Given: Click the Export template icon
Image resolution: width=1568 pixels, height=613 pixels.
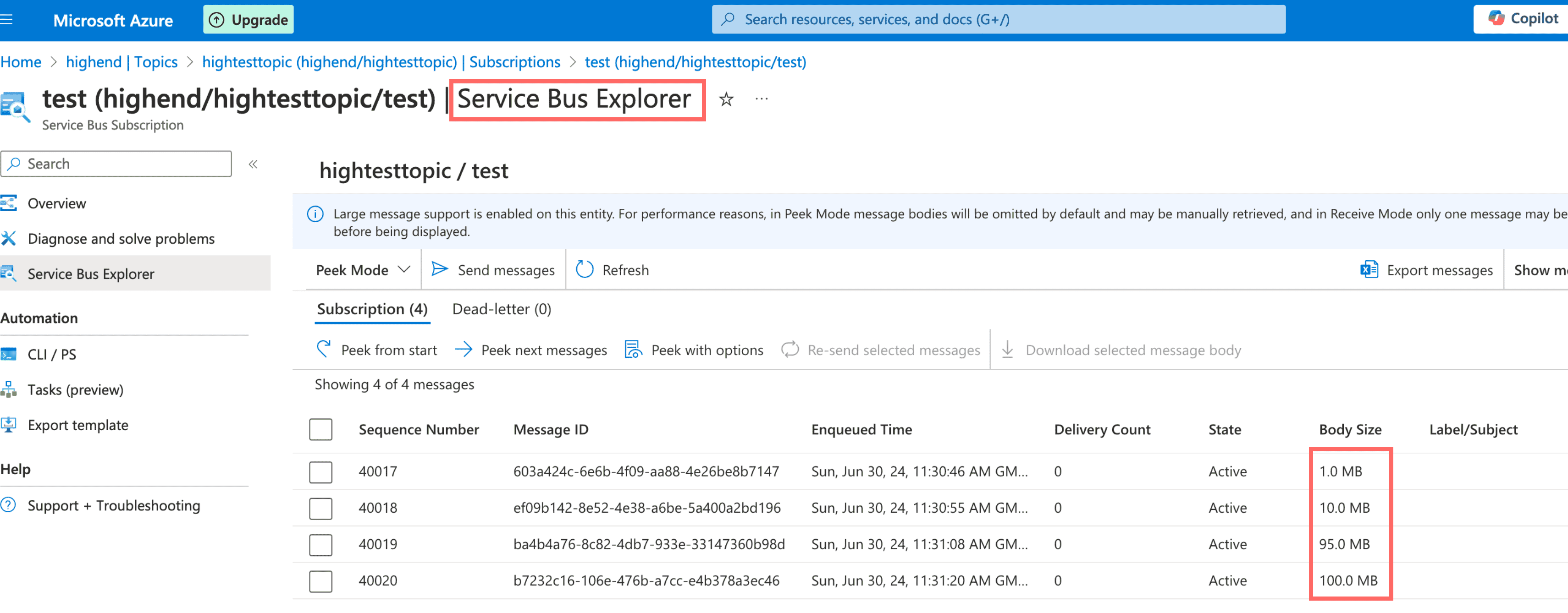Looking at the screenshot, I should (9, 425).
